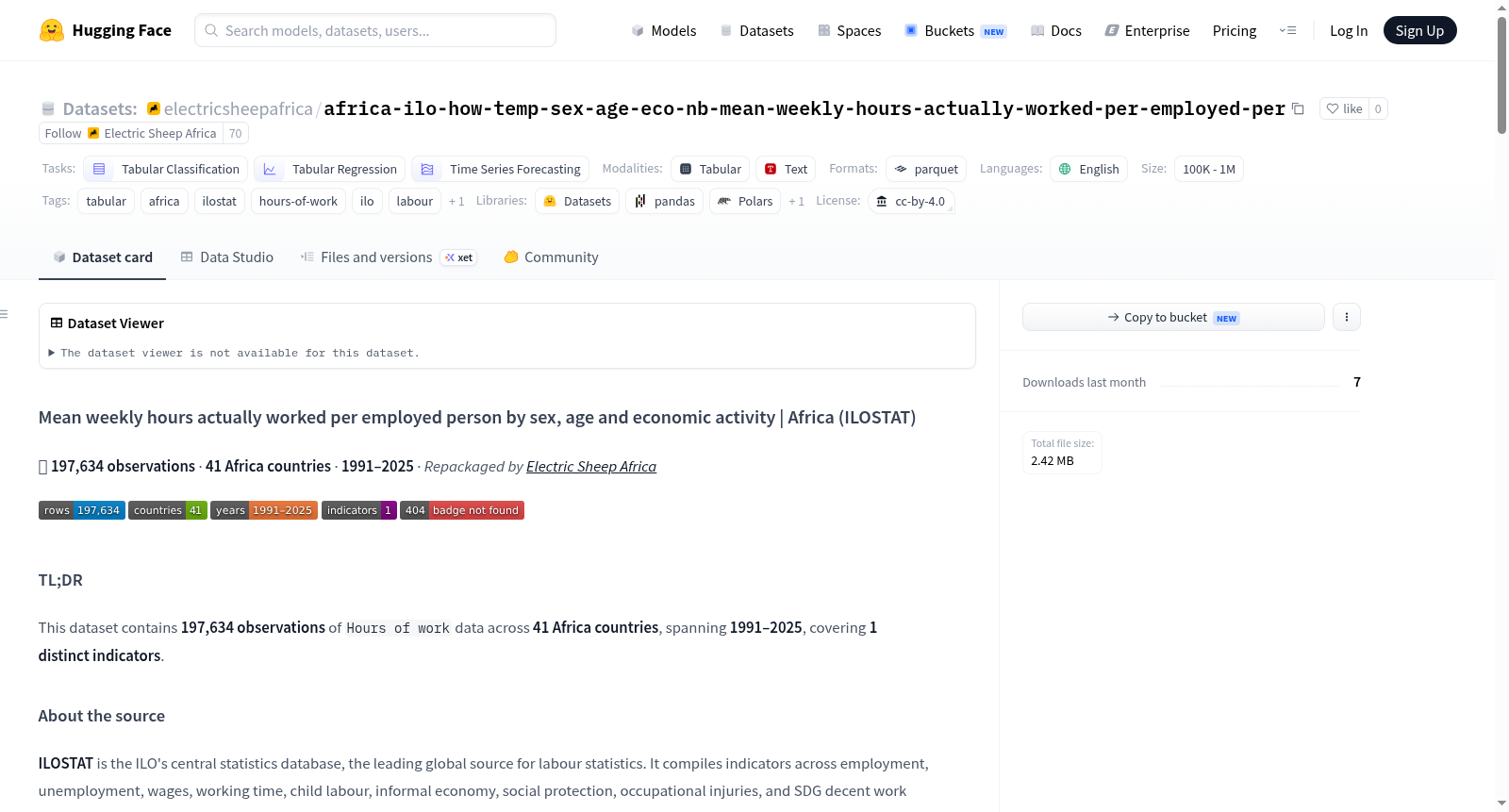The height and width of the screenshot is (812, 1509).
Task: Switch to the Data Studio tab
Action: [226, 257]
